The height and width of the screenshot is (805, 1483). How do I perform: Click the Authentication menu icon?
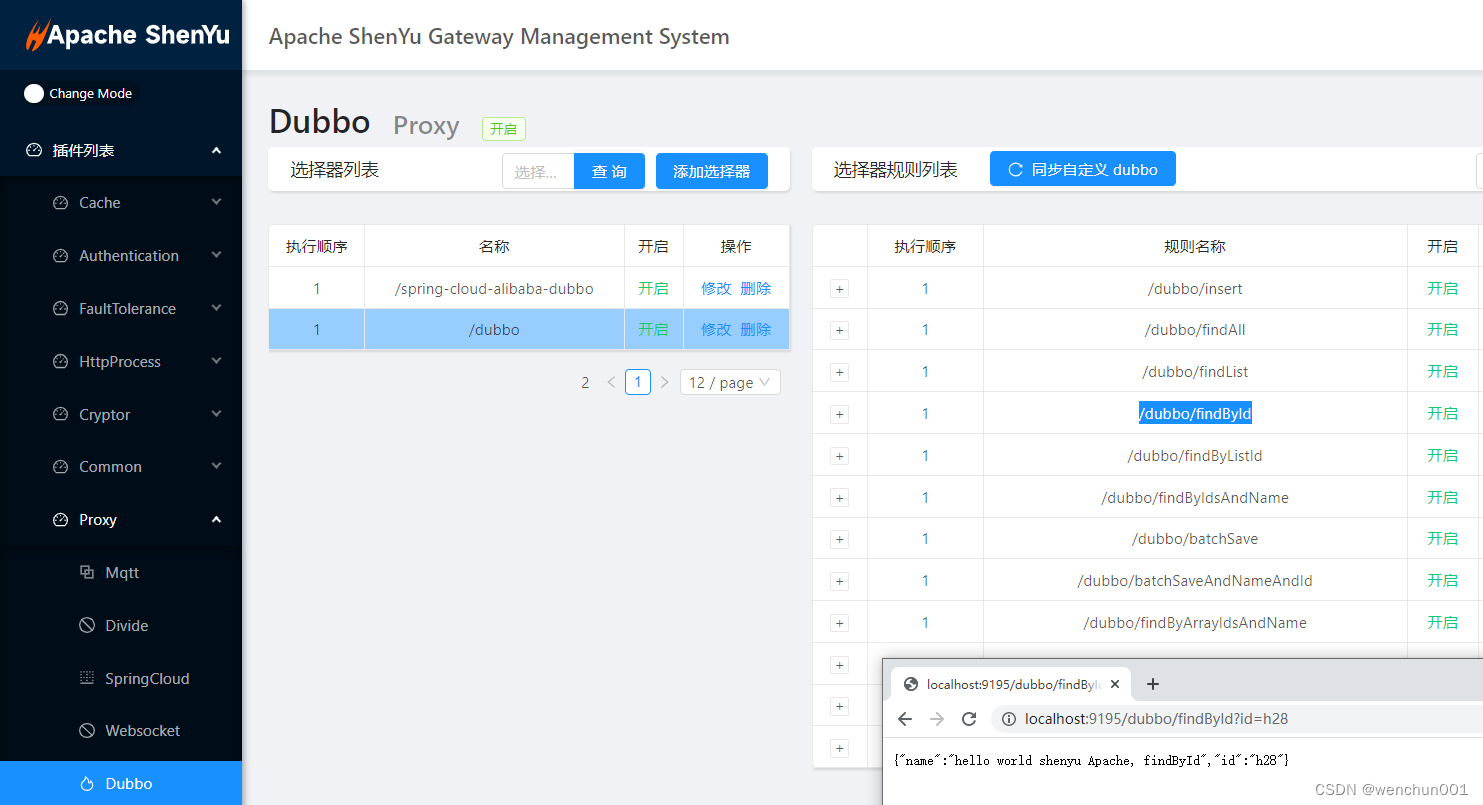[x=60, y=256]
